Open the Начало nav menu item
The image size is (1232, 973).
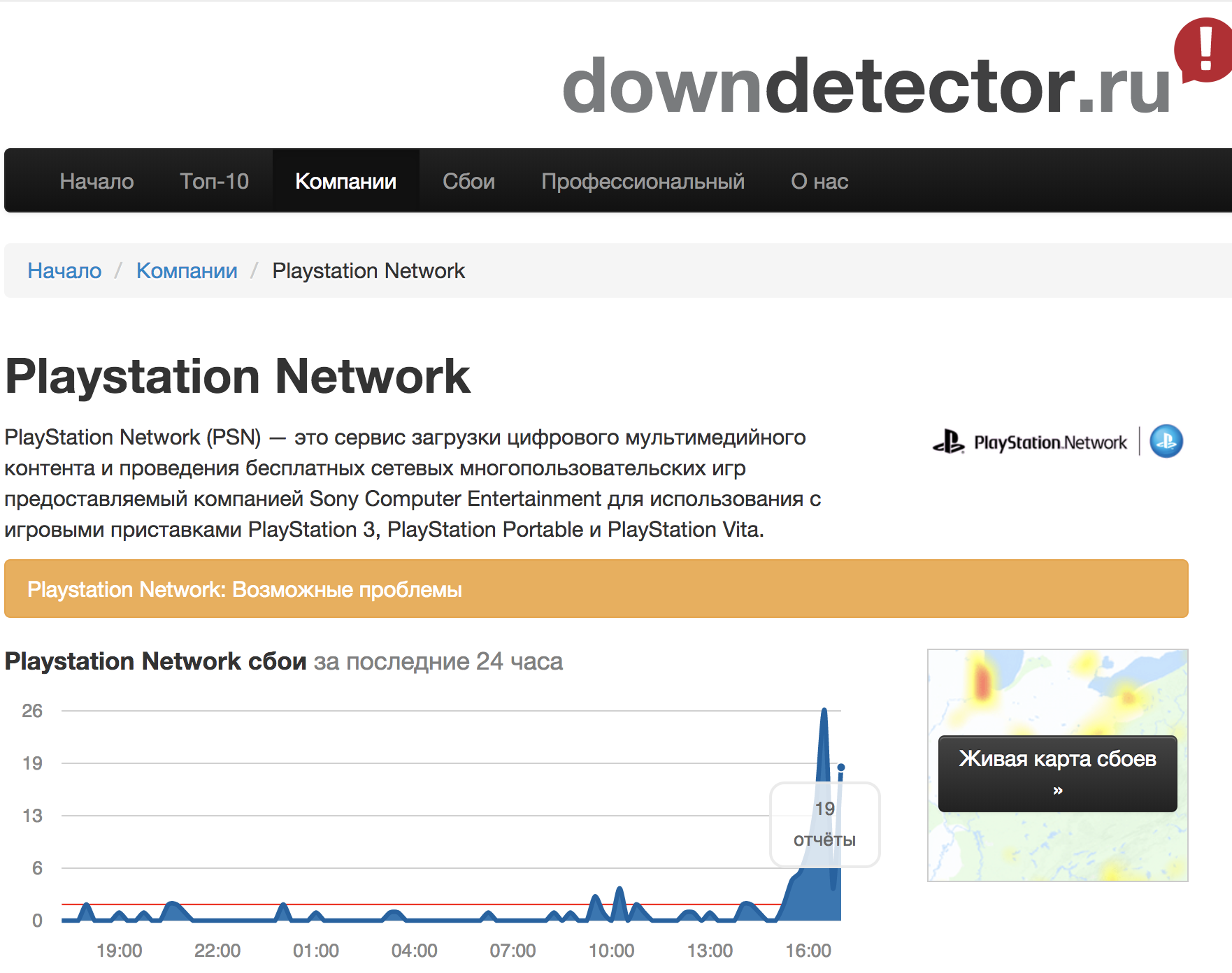pos(96,181)
